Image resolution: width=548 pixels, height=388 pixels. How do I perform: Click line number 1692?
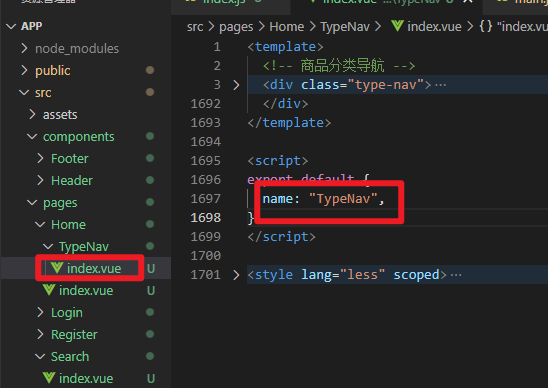(206, 104)
